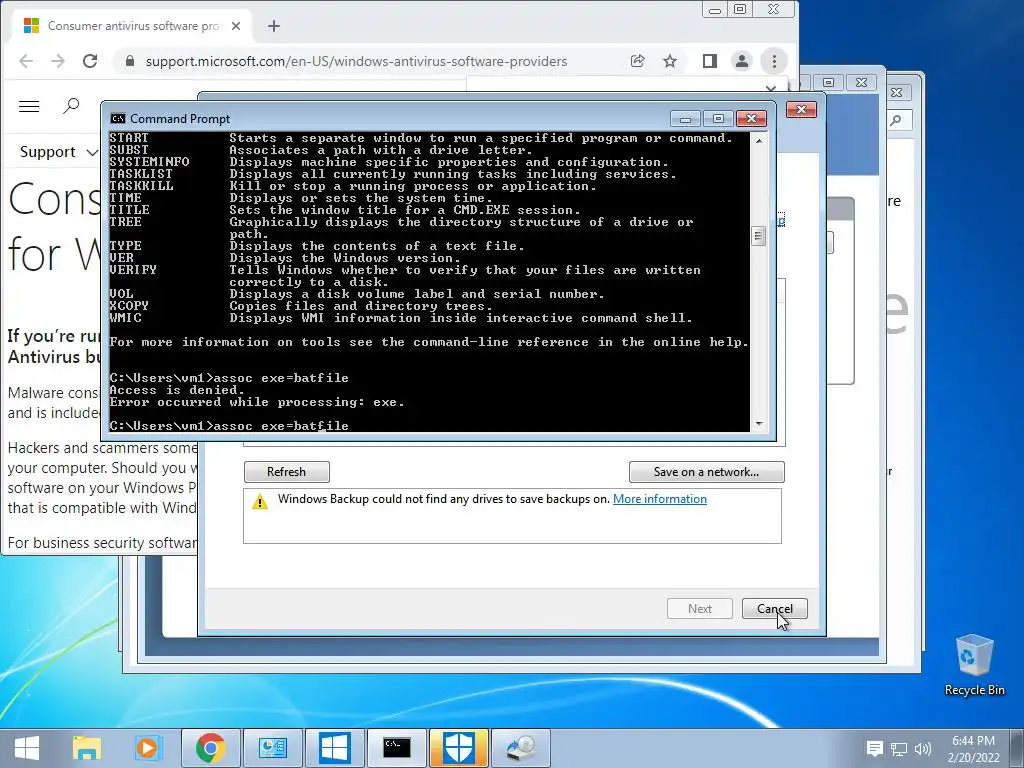This screenshot has width=1024, height=768.
Task: Maximize the Command Prompt window
Action: (x=718, y=119)
